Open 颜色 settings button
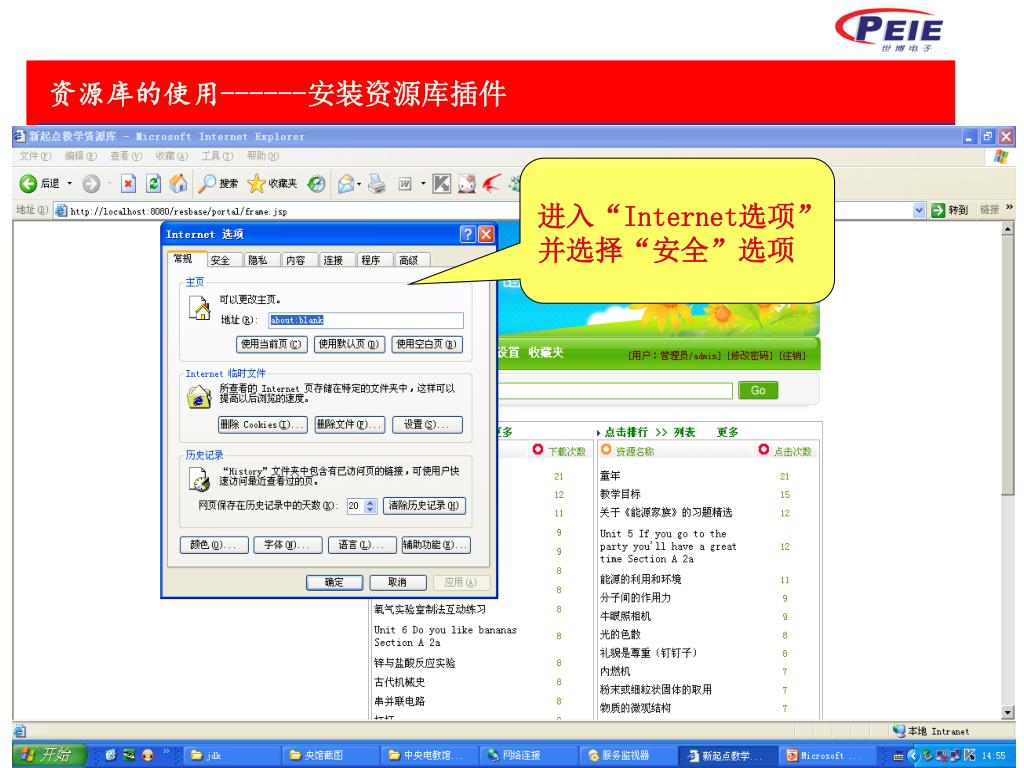The height and width of the screenshot is (768, 1024). pos(214,545)
